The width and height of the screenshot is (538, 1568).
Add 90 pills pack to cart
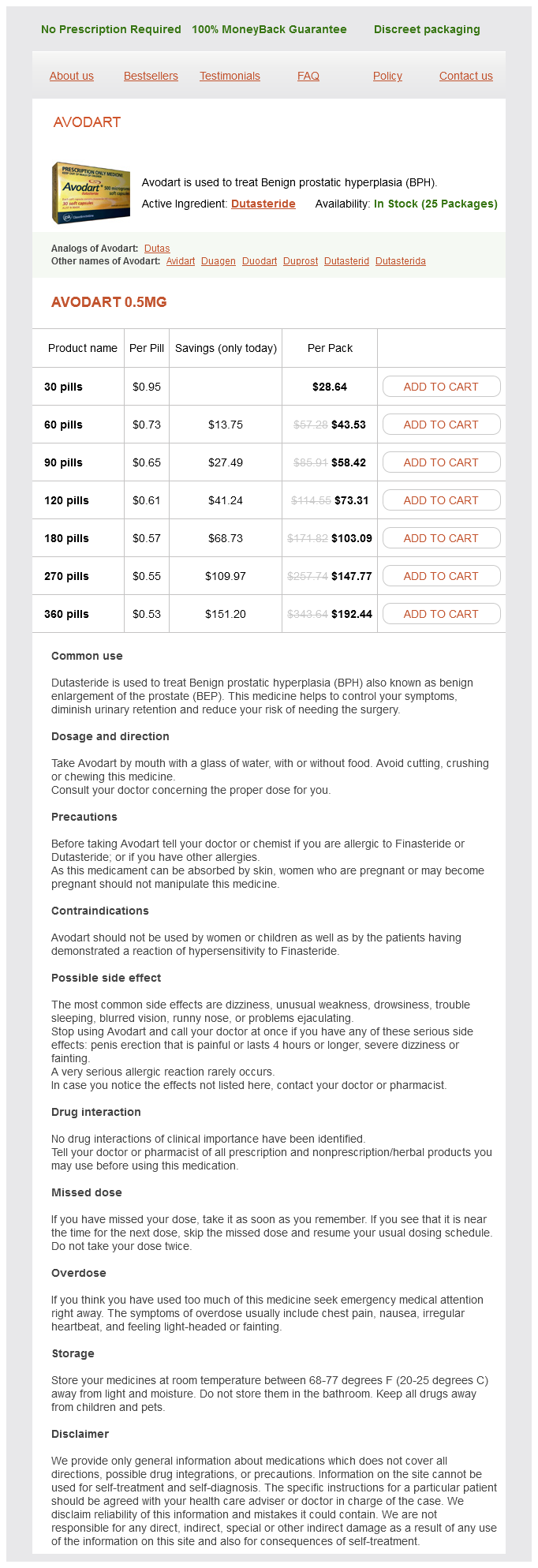tap(441, 462)
